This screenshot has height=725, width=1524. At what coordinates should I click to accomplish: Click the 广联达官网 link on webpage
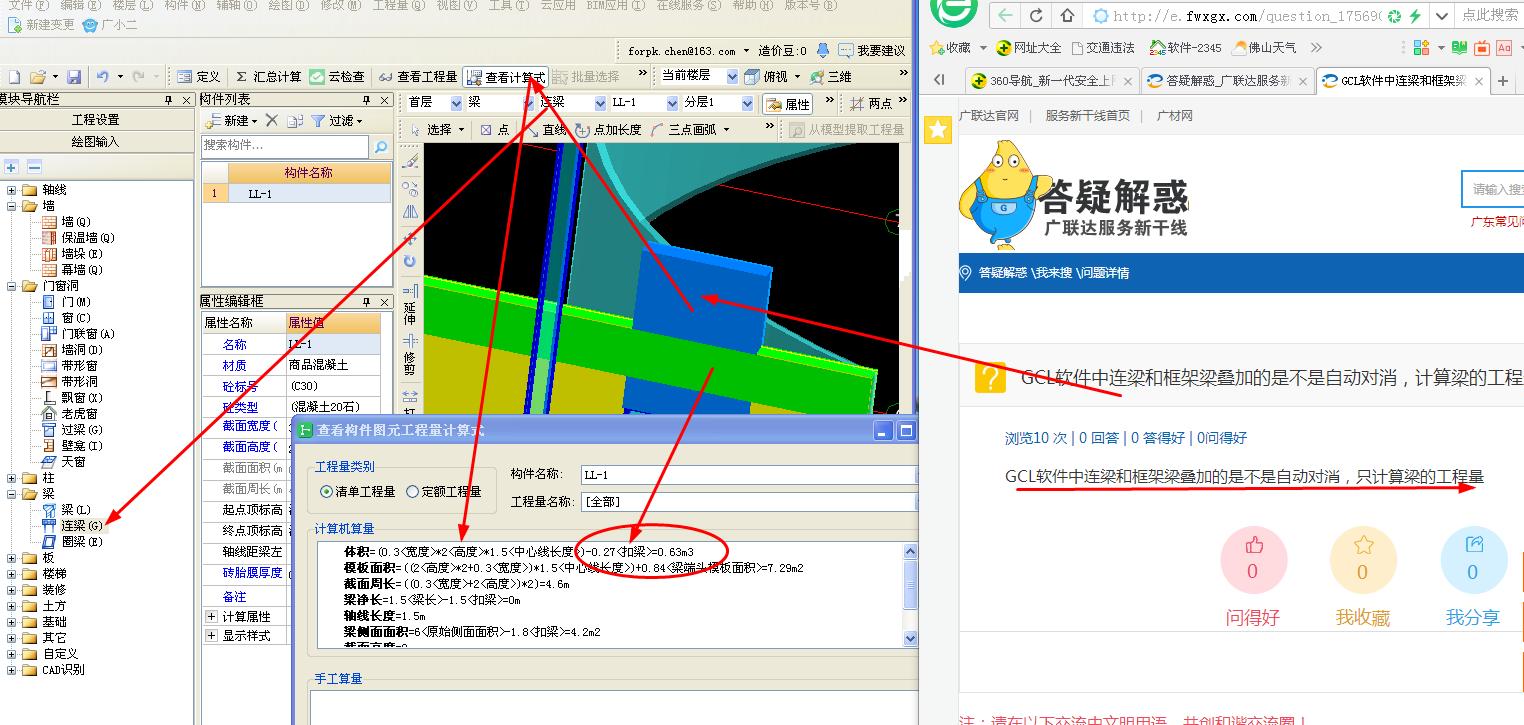point(988,116)
